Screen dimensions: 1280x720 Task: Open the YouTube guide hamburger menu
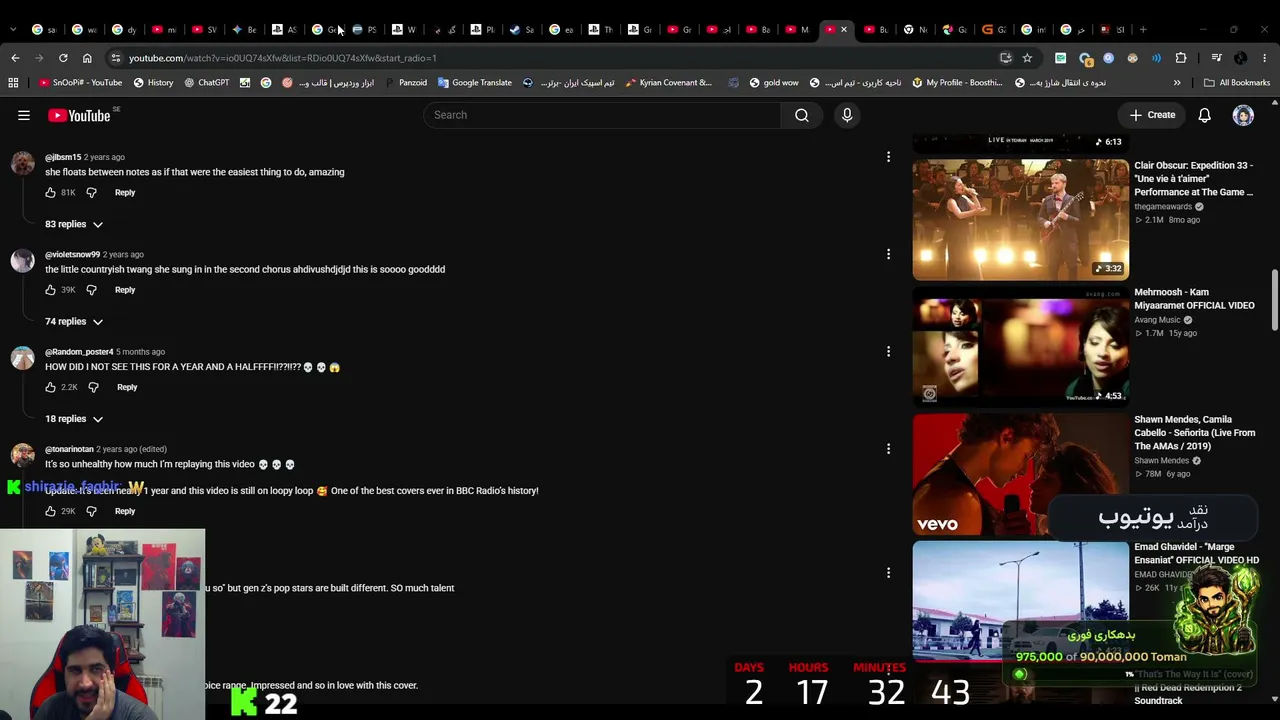pos(24,115)
